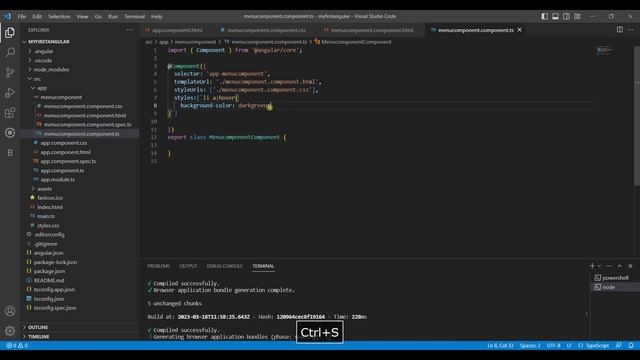Switch to the Problems panel tab
The width and height of the screenshot is (640, 360).
(x=158, y=266)
